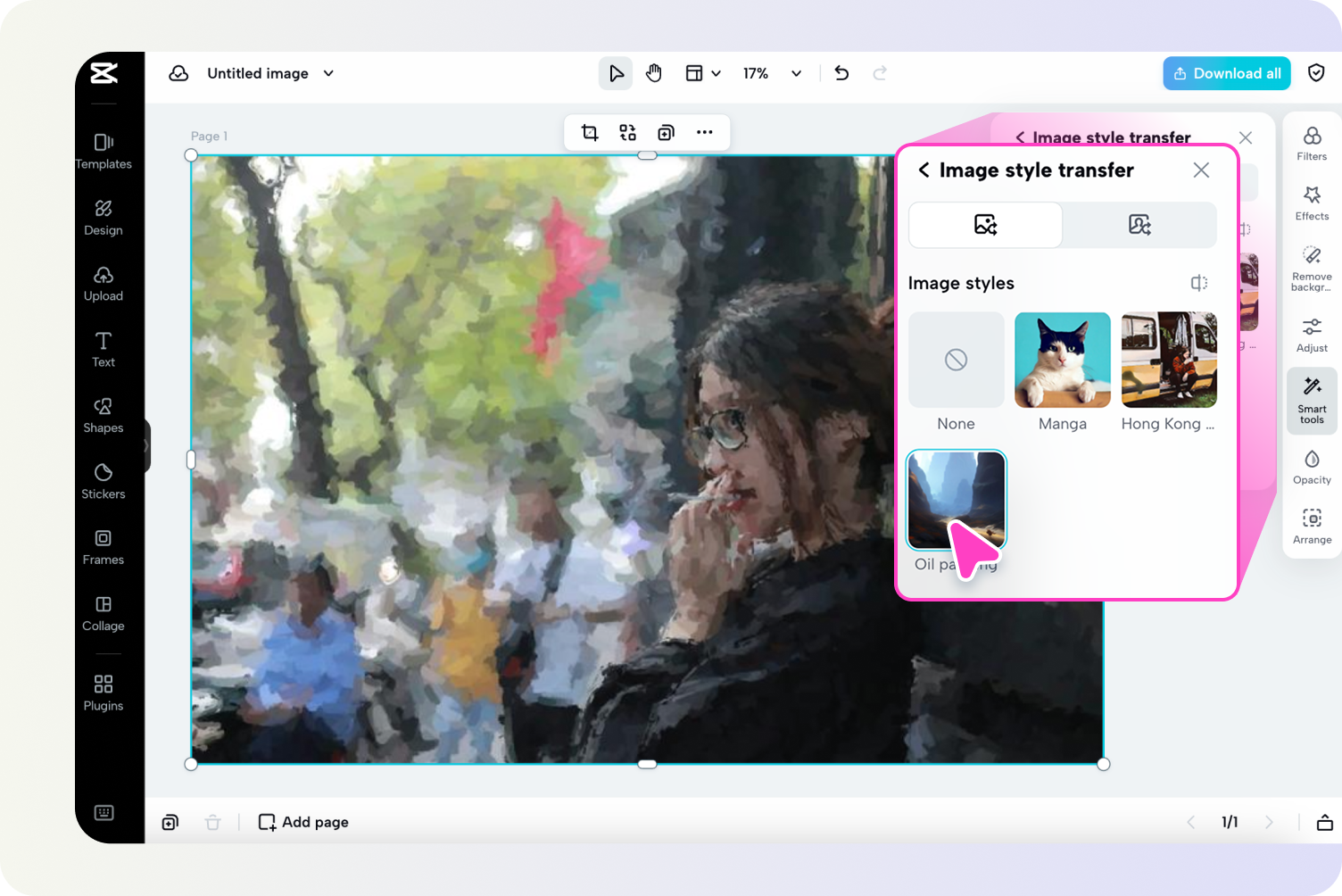The height and width of the screenshot is (896, 1342).
Task: Go back from Image style transfer panel
Action: click(924, 170)
